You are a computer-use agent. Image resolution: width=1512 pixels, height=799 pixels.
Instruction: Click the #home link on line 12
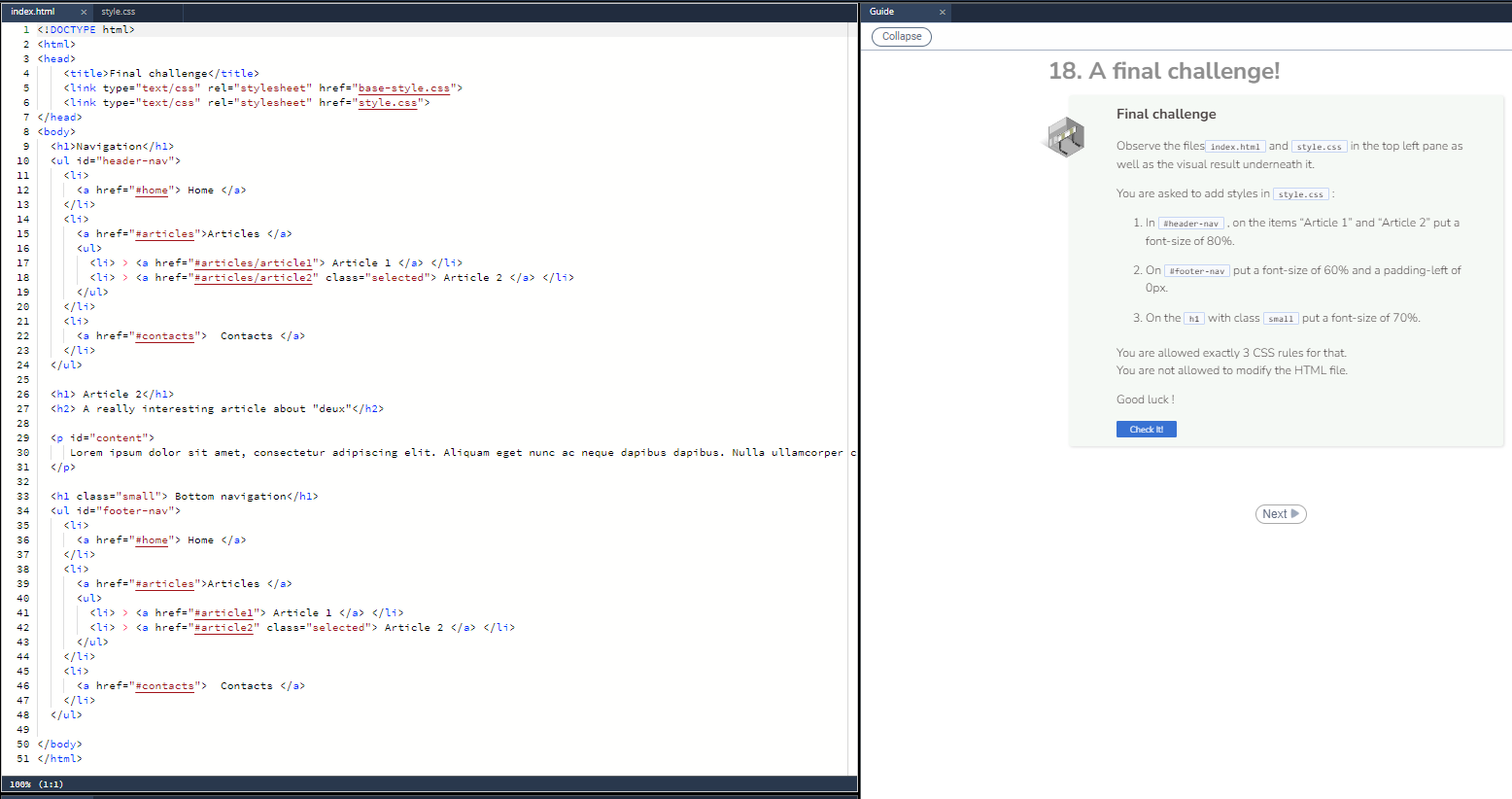(x=152, y=190)
